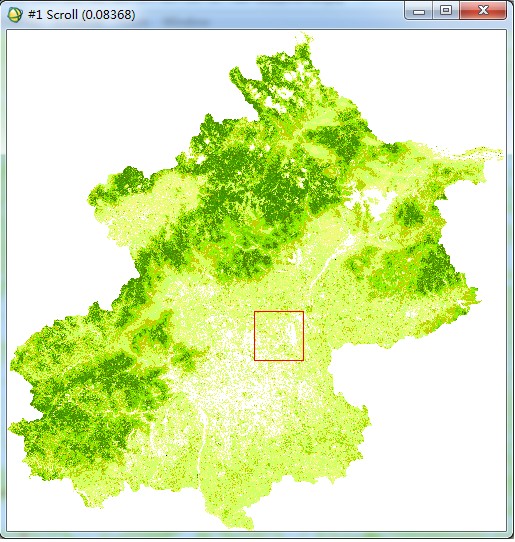The height and width of the screenshot is (542, 515).
Task: Click the top edge of red rectangle outline
Action: click(x=279, y=311)
